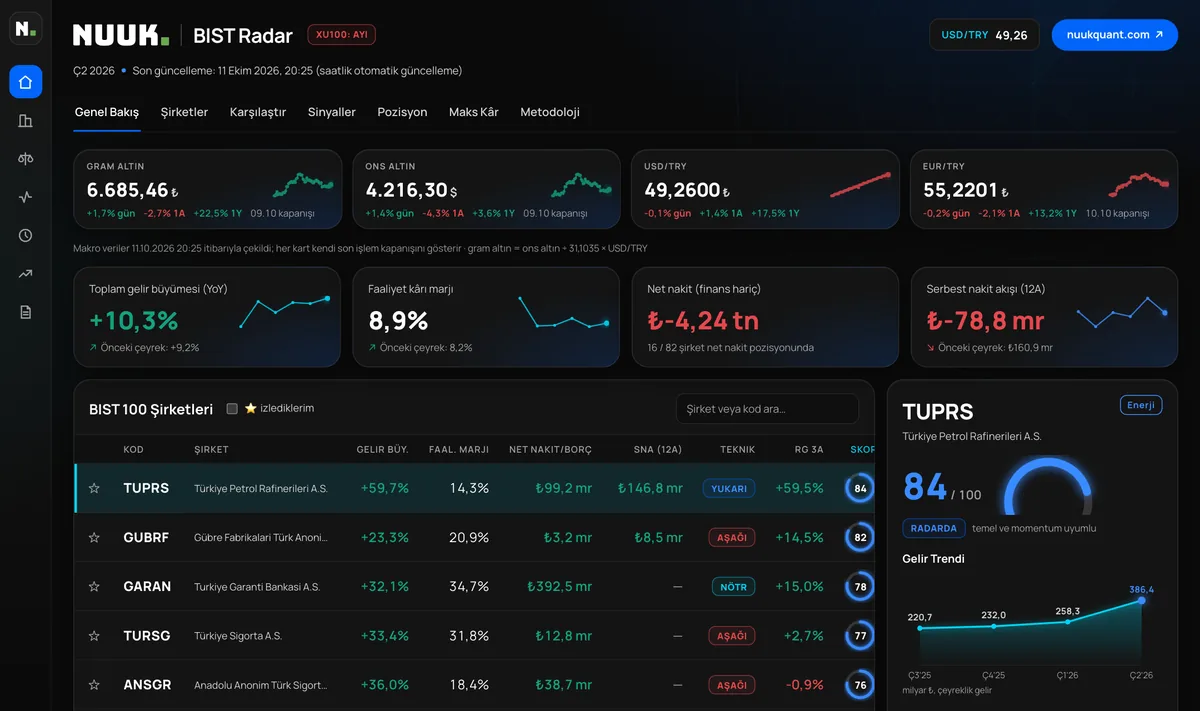Star the GUBRF row
Image resolution: width=1200 pixels, height=711 pixels.
[x=94, y=537]
